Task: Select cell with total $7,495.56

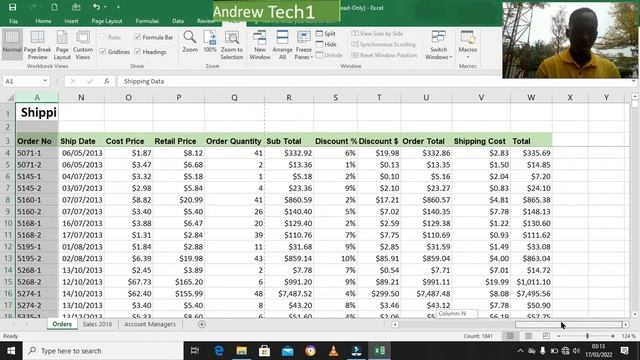Action: pyautogui.click(x=531, y=293)
